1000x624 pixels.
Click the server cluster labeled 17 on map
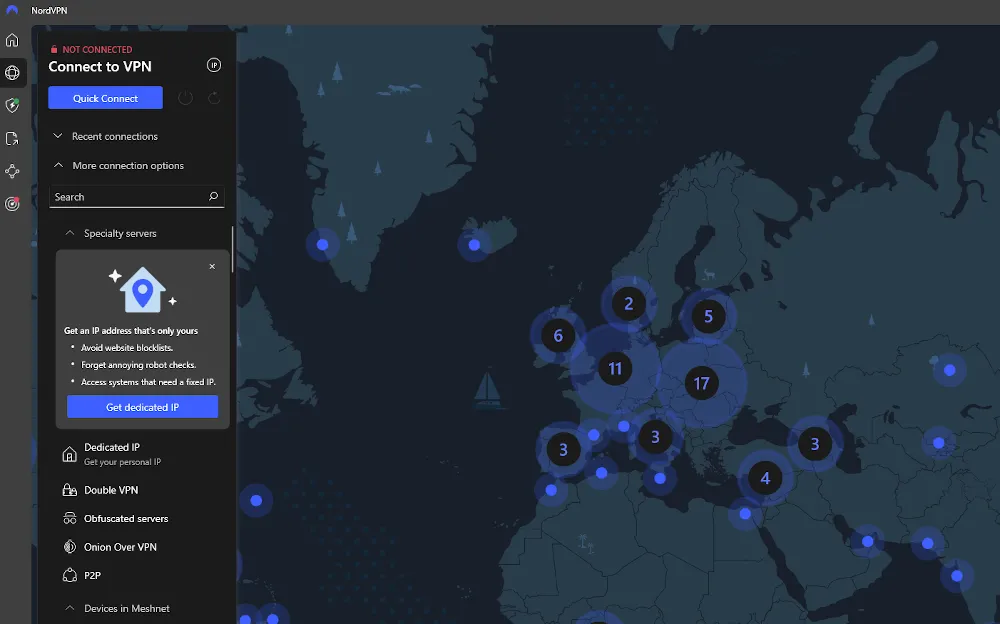pyautogui.click(x=701, y=383)
